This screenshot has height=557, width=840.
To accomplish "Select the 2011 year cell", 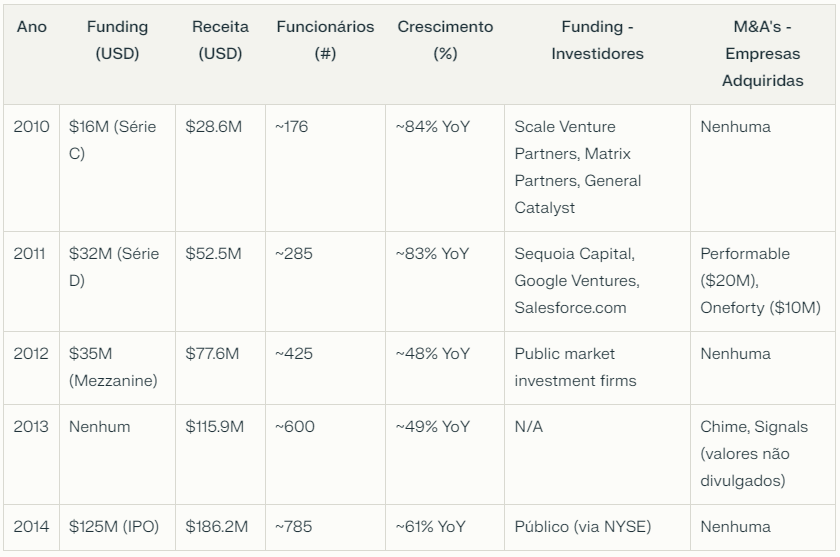I will (31, 254).
